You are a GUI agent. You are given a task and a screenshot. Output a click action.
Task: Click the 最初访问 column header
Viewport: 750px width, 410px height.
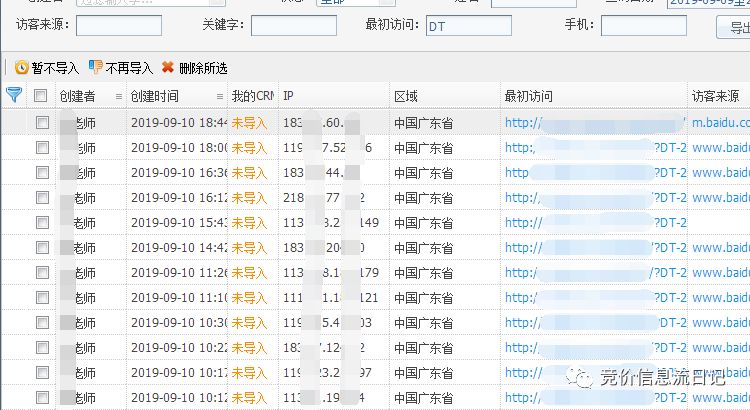pos(529,96)
